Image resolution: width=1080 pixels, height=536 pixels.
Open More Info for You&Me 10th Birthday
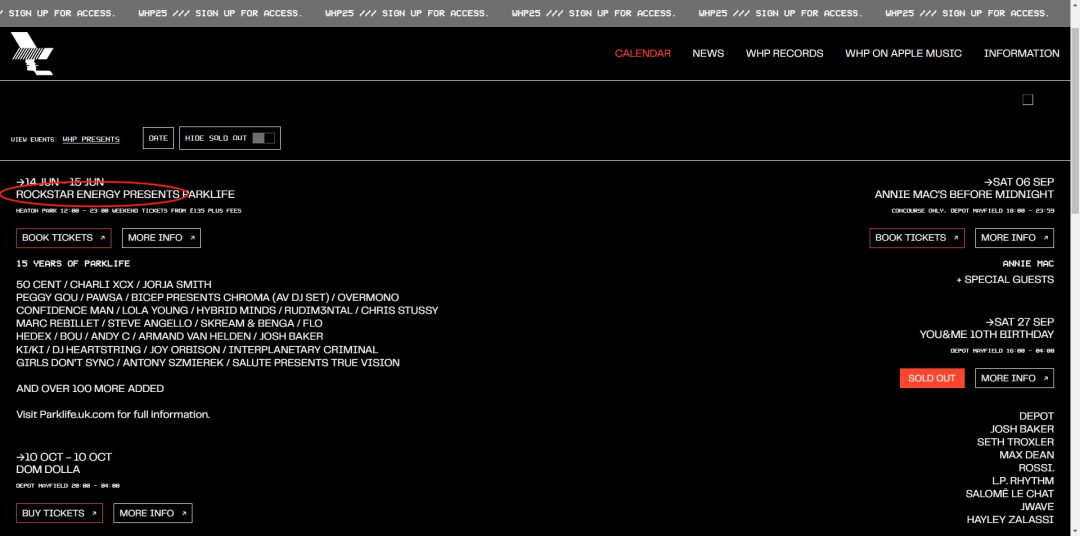(x=1015, y=378)
